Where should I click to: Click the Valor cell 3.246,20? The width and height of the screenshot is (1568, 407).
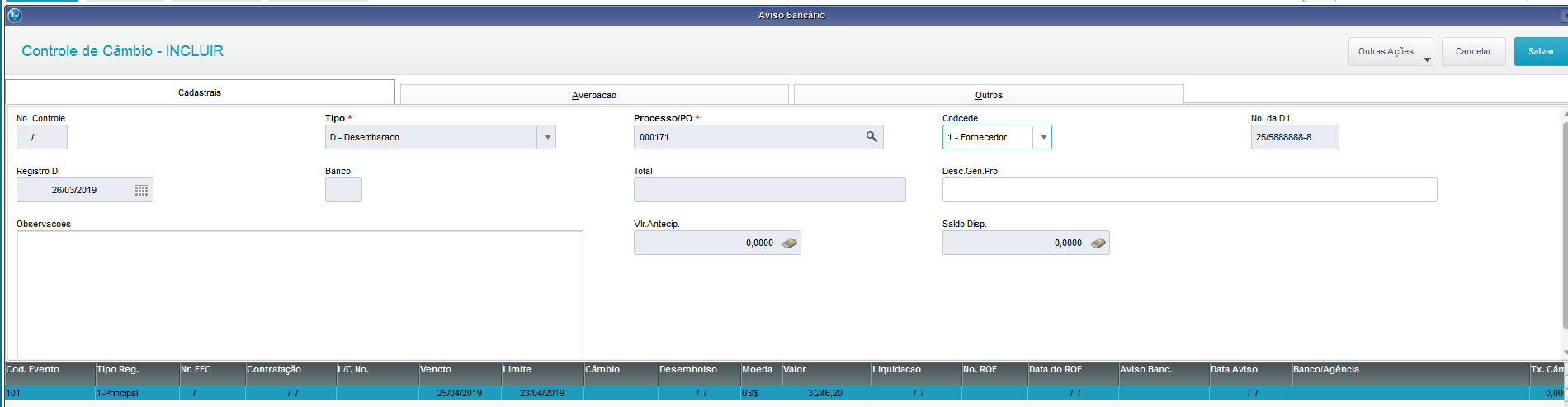(827, 393)
